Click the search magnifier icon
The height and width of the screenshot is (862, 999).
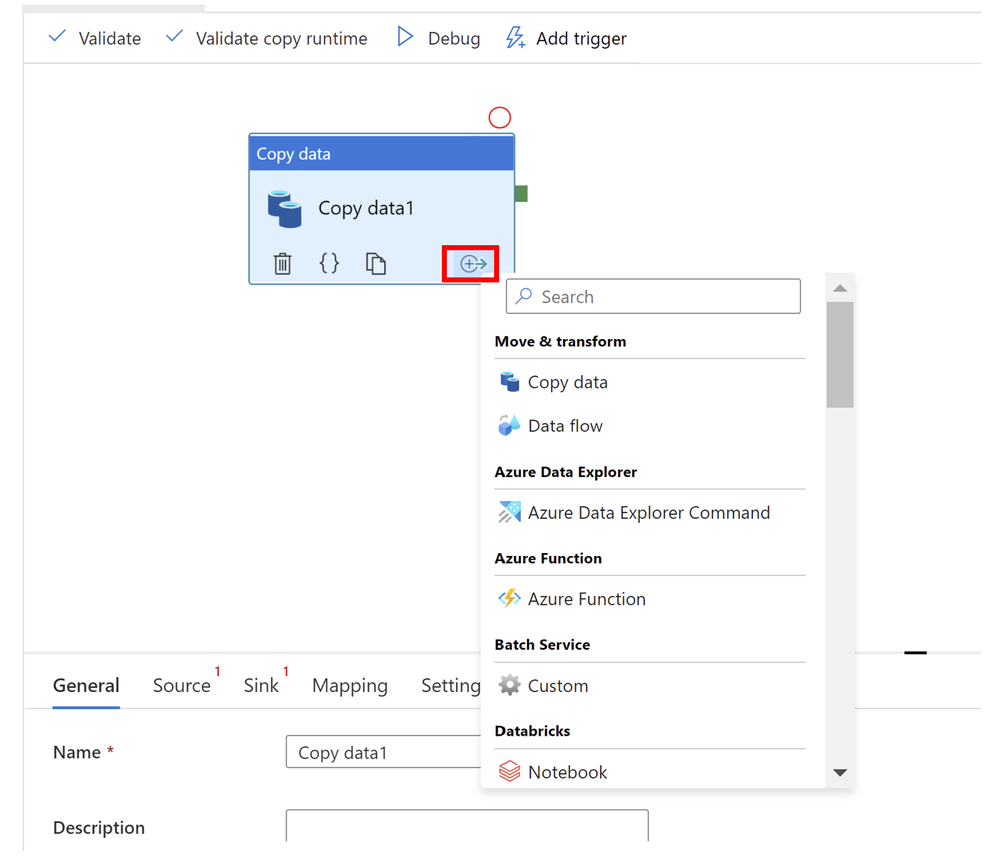[x=524, y=296]
